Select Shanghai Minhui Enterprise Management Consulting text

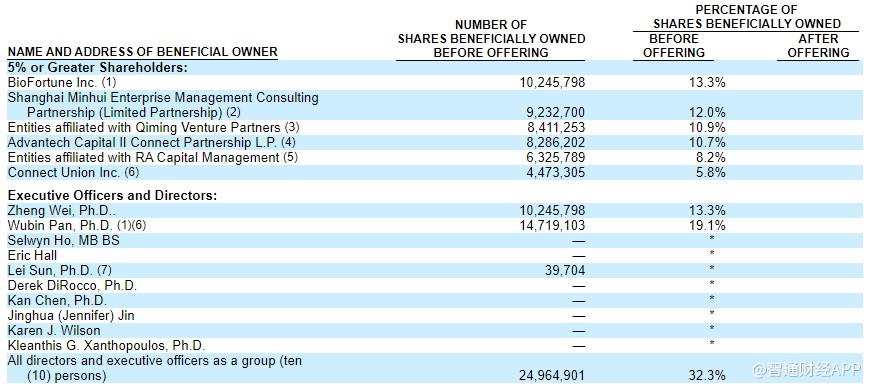tap(163, 97)
